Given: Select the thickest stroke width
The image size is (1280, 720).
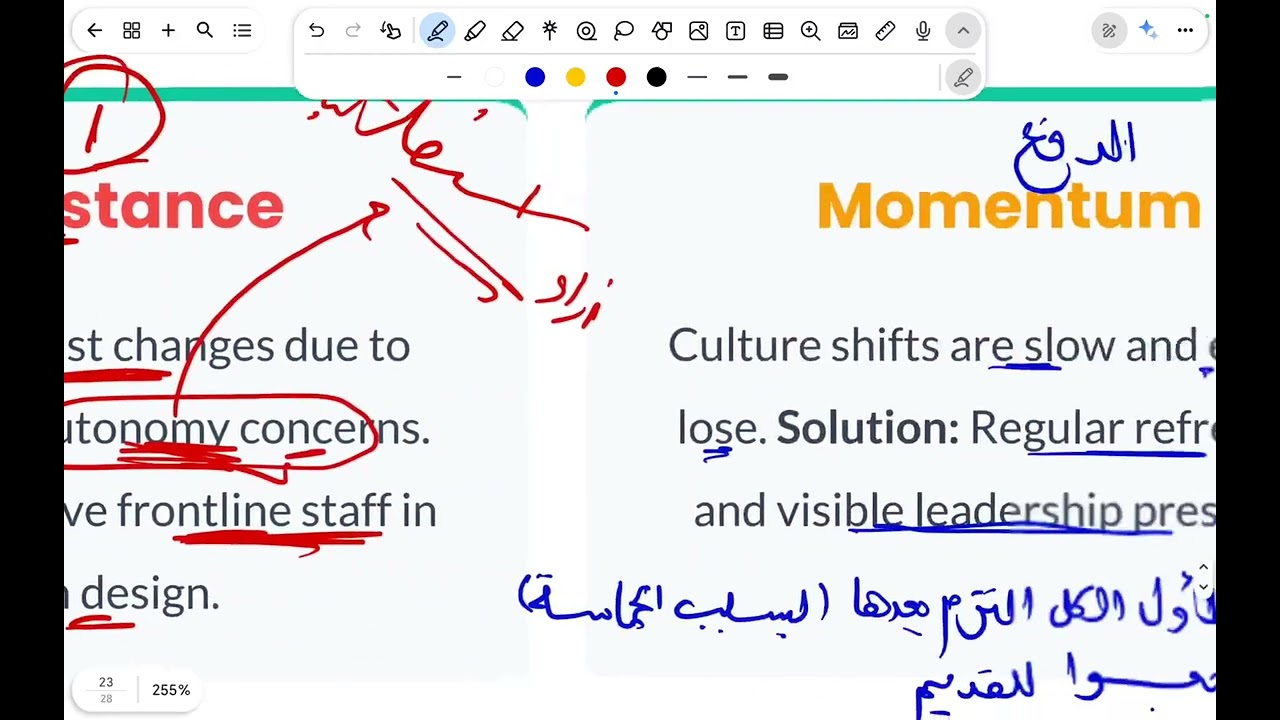Looking at the screenshot, I should 778,77.
